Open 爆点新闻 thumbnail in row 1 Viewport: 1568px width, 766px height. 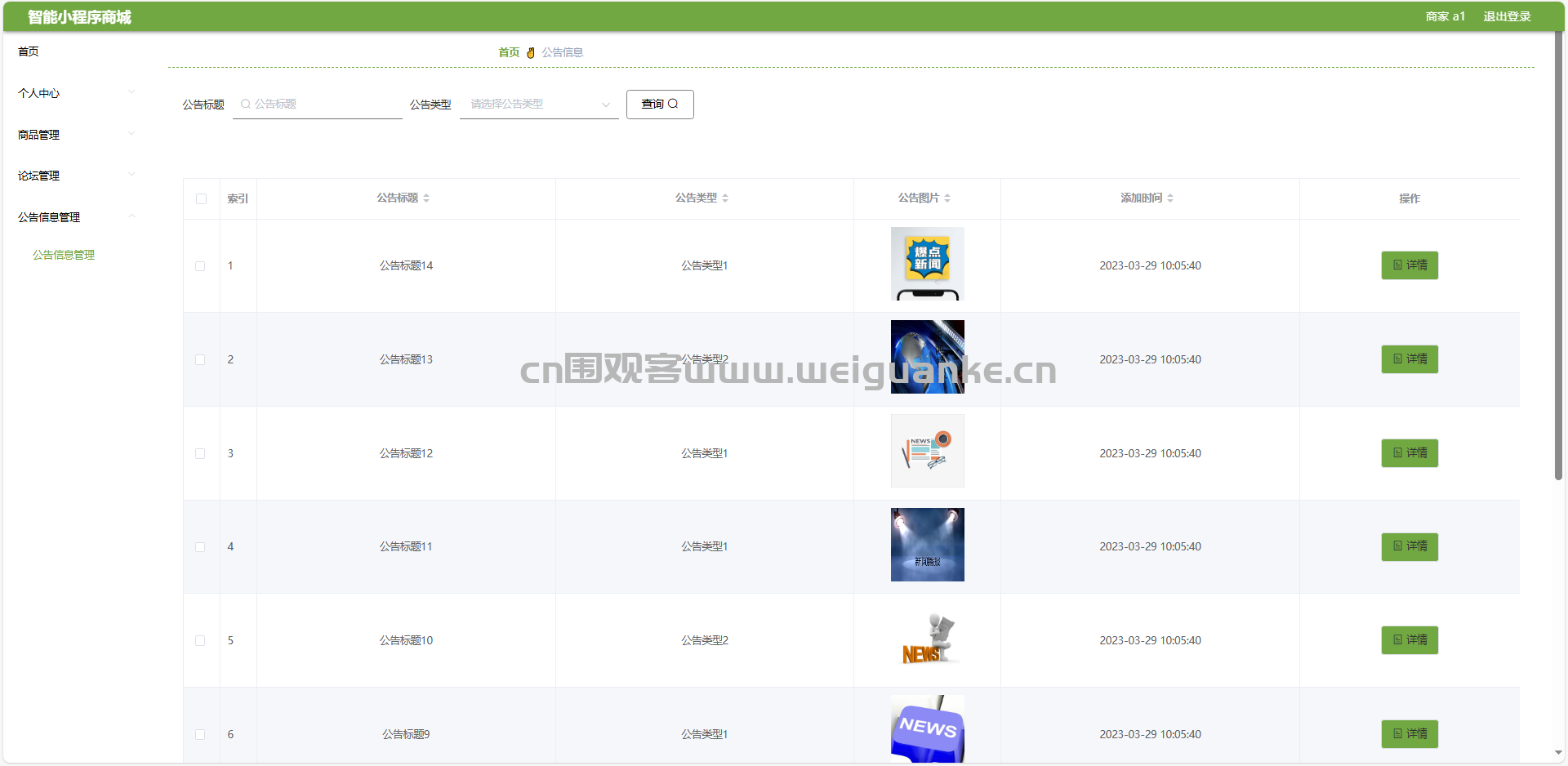click(927, 264)
